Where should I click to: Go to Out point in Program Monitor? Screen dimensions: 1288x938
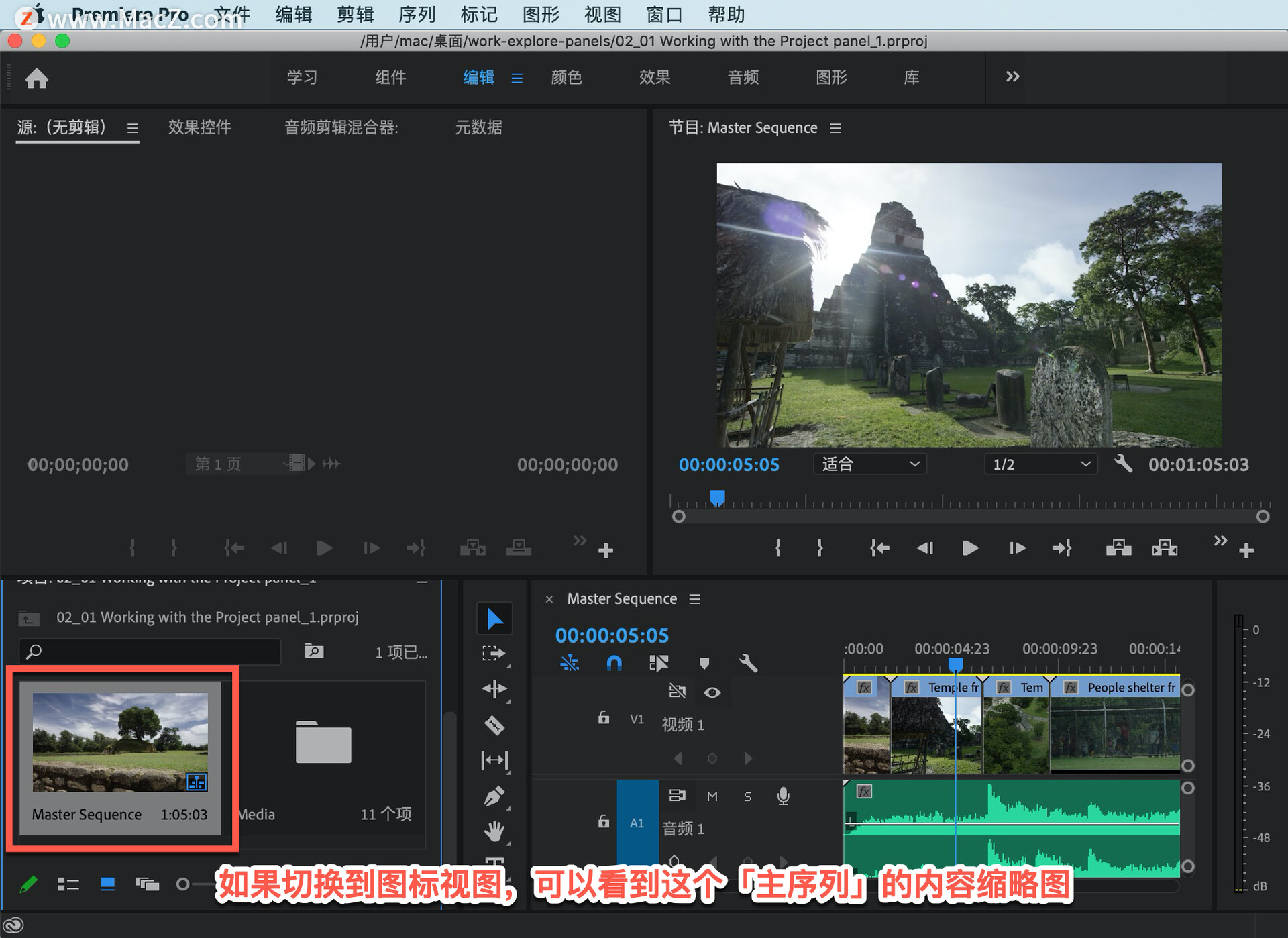[1062, 548]
